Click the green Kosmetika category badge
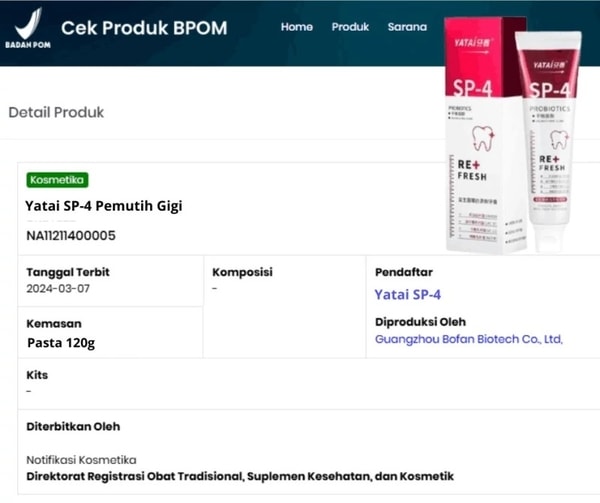 click(58, 180)
